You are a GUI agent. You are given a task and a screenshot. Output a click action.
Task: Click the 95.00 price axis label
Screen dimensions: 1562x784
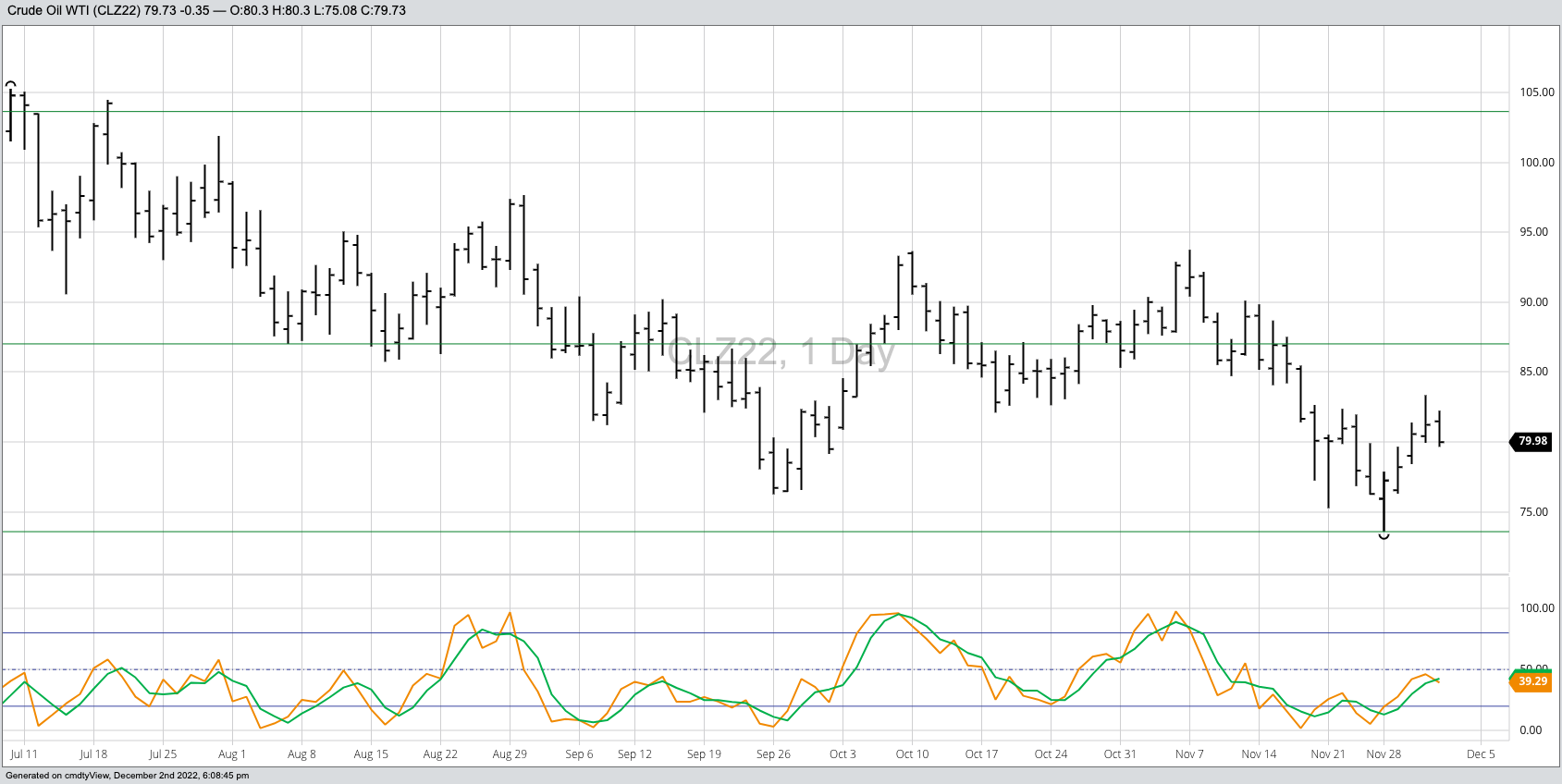point(1534,232)
